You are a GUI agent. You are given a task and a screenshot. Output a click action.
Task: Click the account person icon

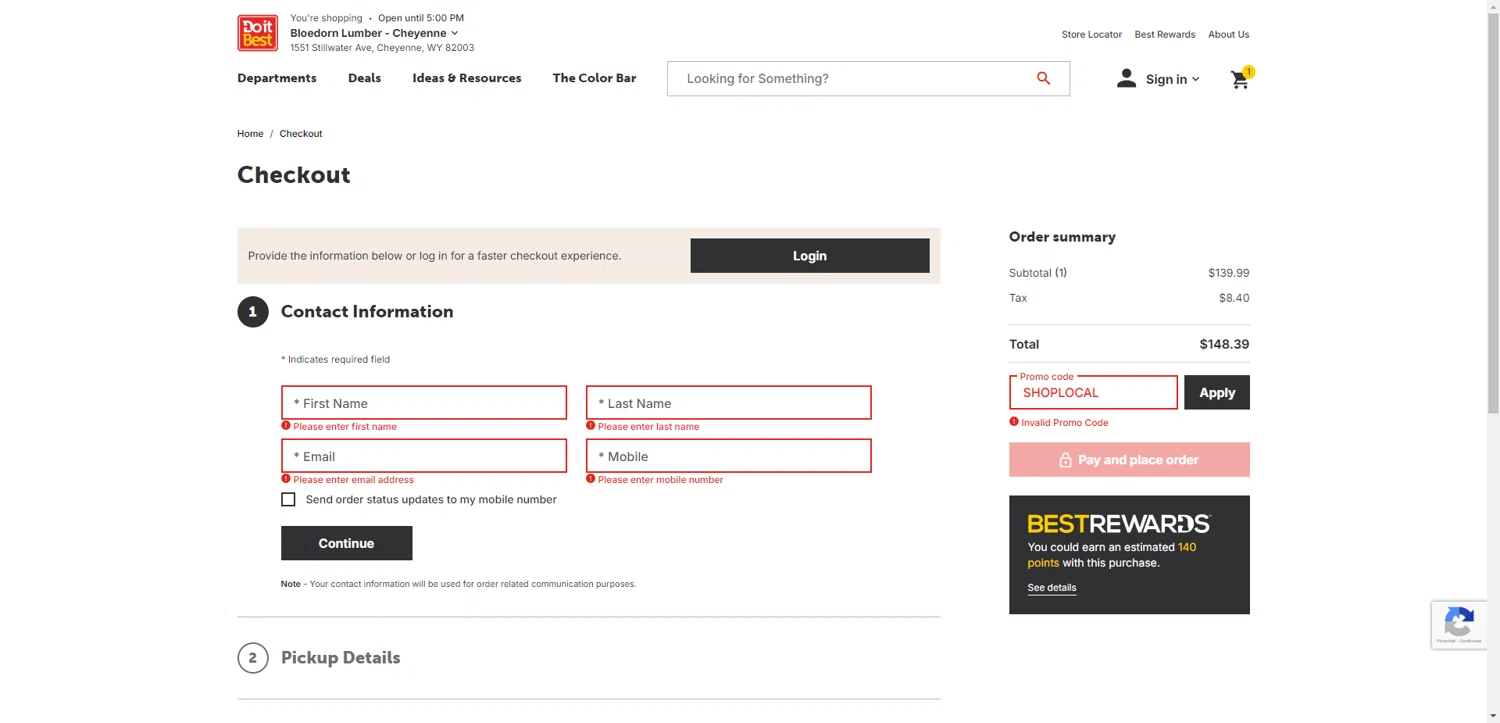coord(1126,79)
